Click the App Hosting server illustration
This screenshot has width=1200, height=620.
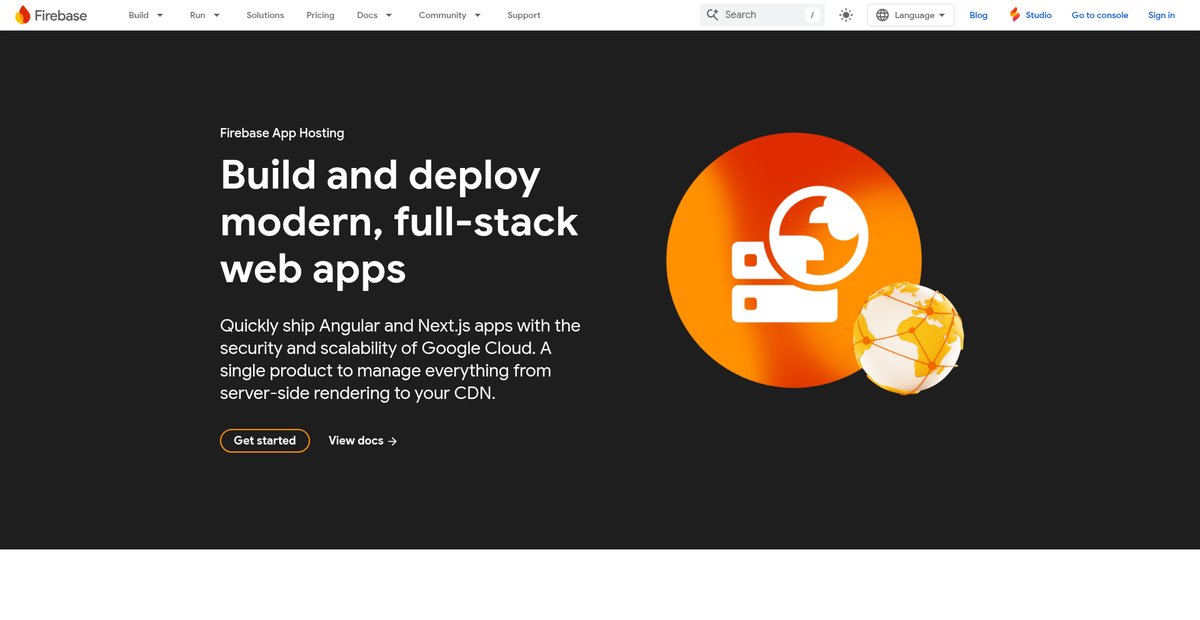click(x=793, y=260)
